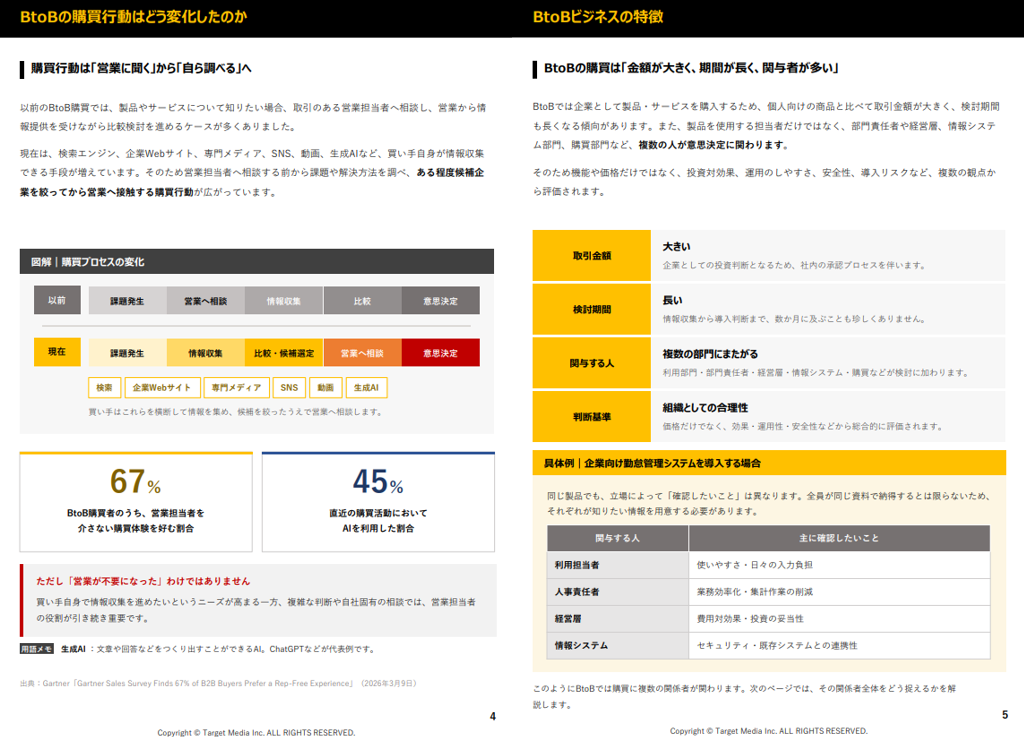1024x739 pixels.
Task: Click the title "BtoBの購買行動はどう変化したのか"
Action: point(133,17)
